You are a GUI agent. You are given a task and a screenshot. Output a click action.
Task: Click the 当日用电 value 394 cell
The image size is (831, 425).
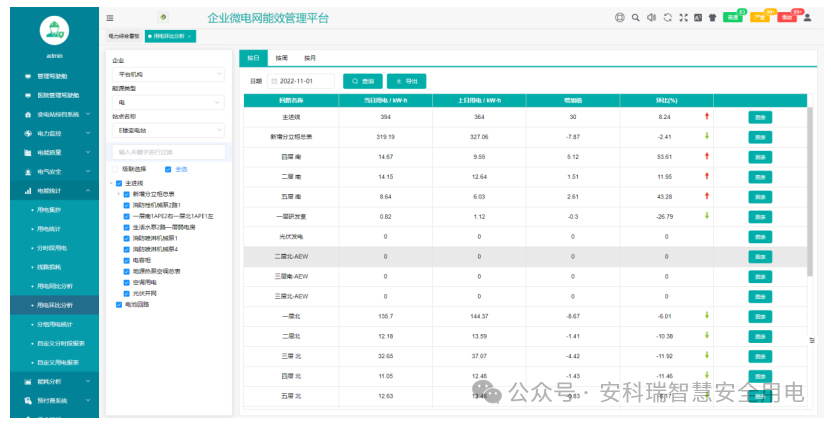tap(386, 117)
